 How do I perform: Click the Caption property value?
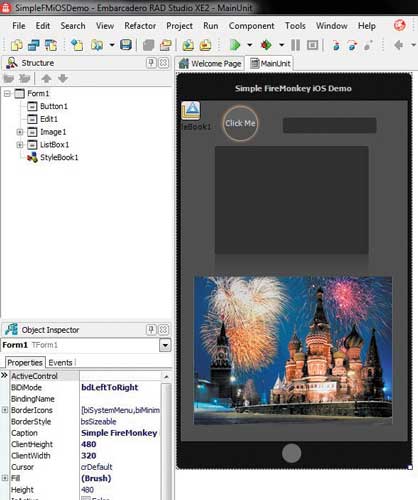[119, 433]
